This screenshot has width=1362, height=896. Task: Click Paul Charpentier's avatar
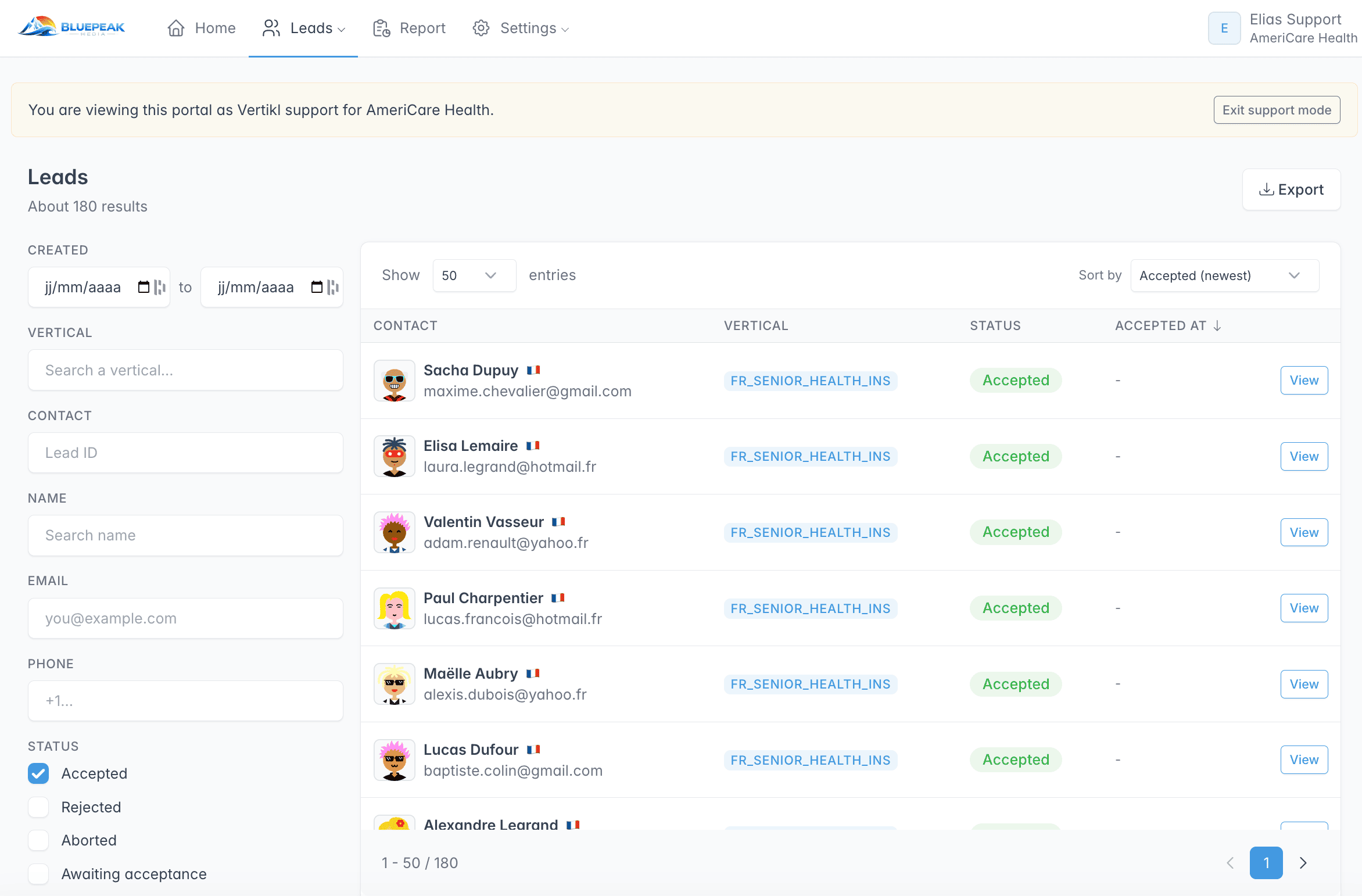[x=395, y=608]
